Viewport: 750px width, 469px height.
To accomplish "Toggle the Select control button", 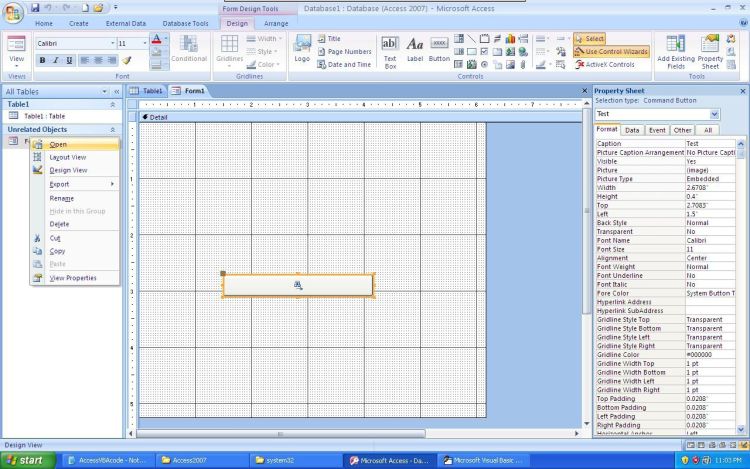I will point(590,39).
